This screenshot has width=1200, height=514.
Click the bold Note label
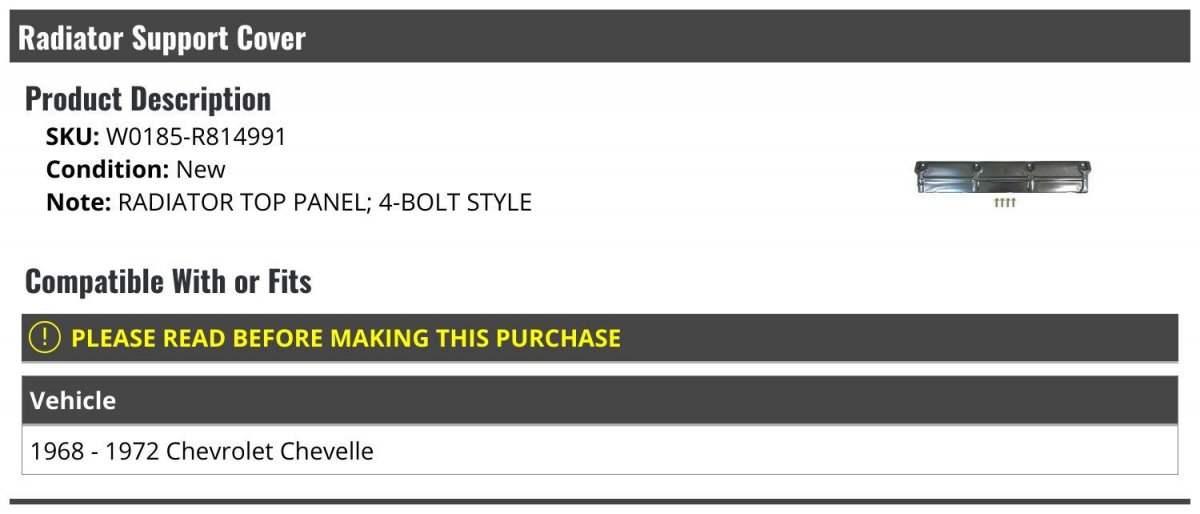pyautogui.click(x=78, y=202)
